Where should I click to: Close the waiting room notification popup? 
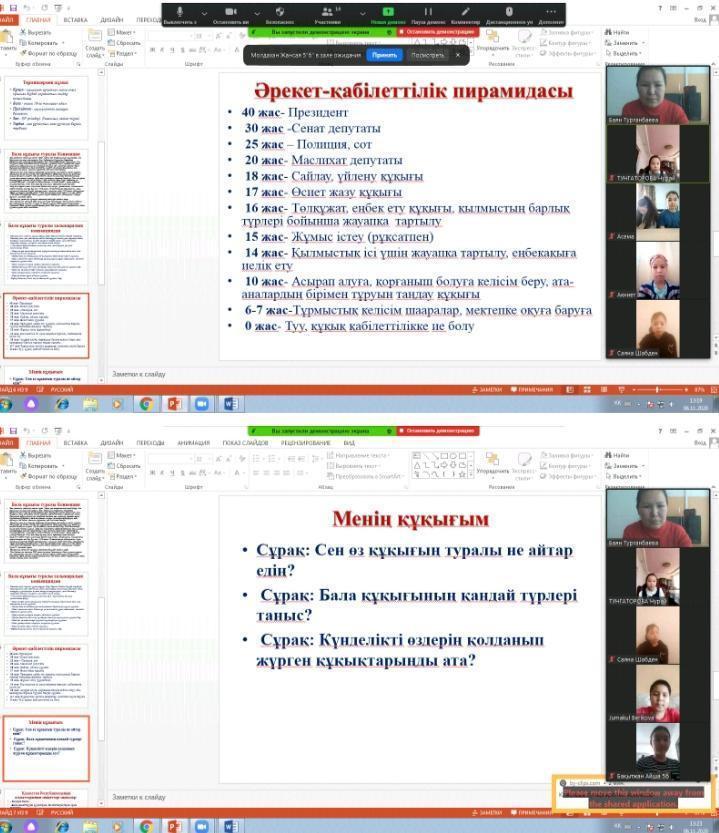coord(458,55)
